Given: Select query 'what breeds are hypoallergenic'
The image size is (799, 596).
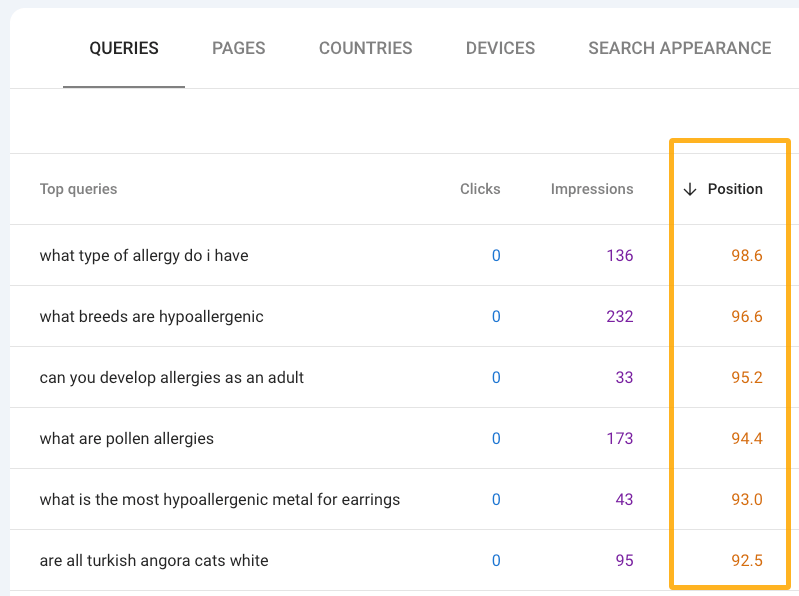Looking at the screenshot, I should click(152, 316).
